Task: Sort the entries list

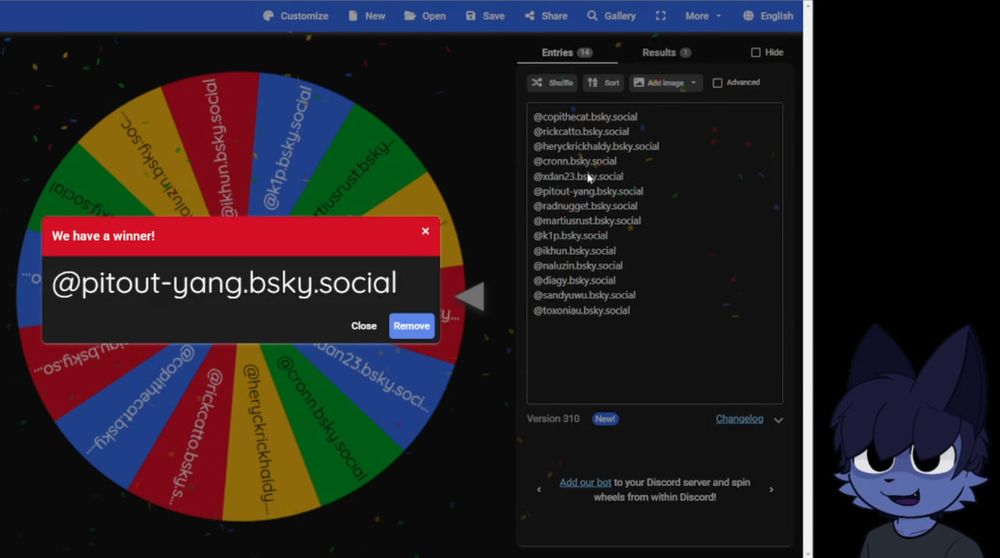Action: 603,83
